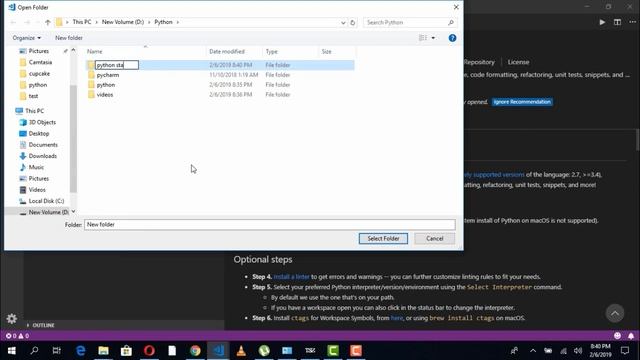Click VS Code Split Editor icon
640x360 pixels.
(617, 22)
